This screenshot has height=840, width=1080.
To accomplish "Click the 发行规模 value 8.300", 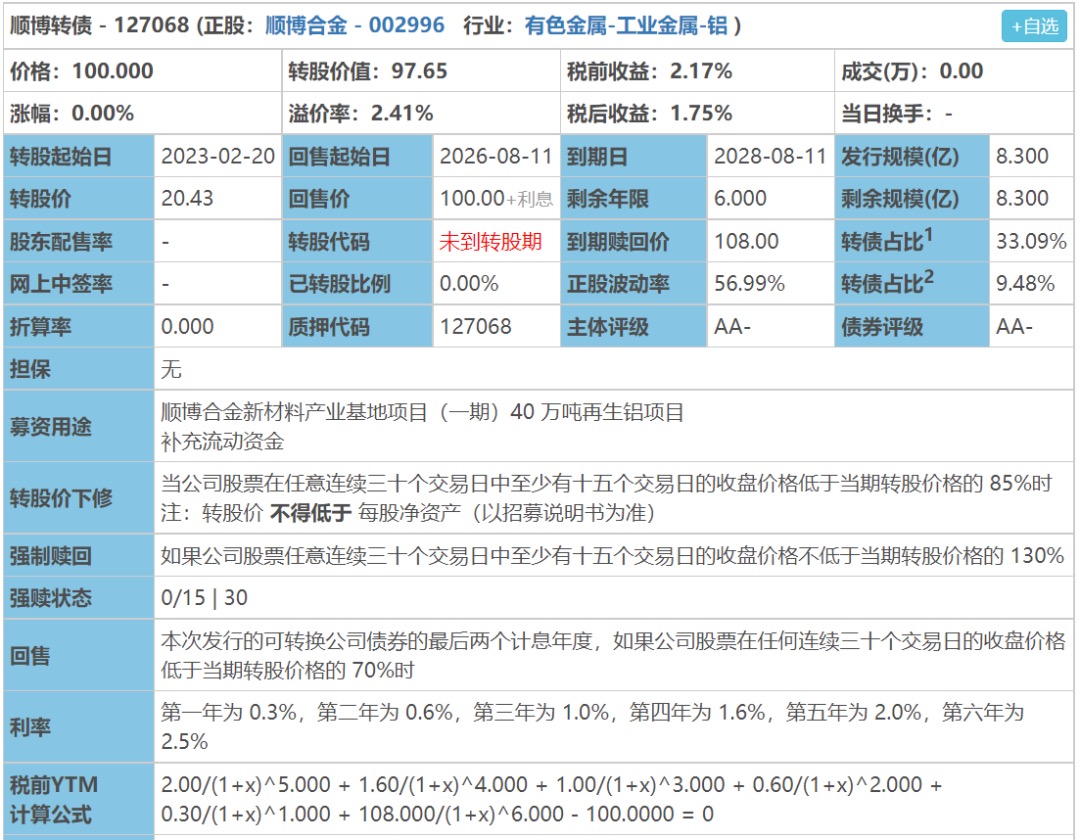I will pyautogui.click(x=1022, y=156).
